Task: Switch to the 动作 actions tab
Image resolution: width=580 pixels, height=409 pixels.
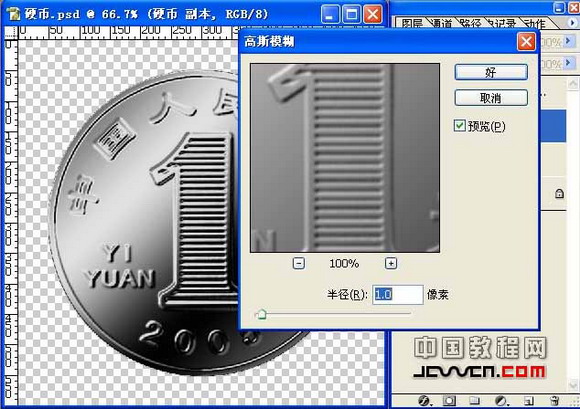Action: (535, 24)
